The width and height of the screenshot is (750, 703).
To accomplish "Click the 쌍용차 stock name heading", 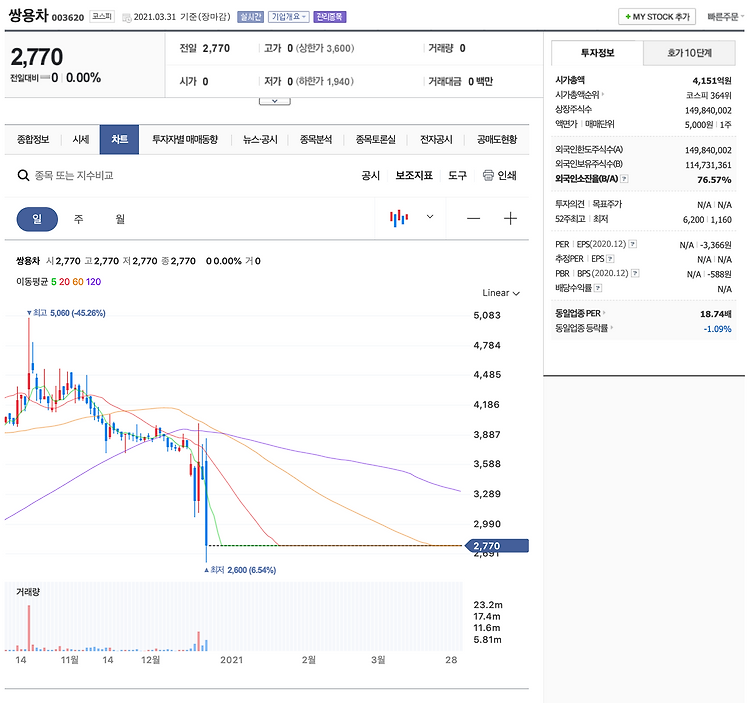I will (29, 15).
